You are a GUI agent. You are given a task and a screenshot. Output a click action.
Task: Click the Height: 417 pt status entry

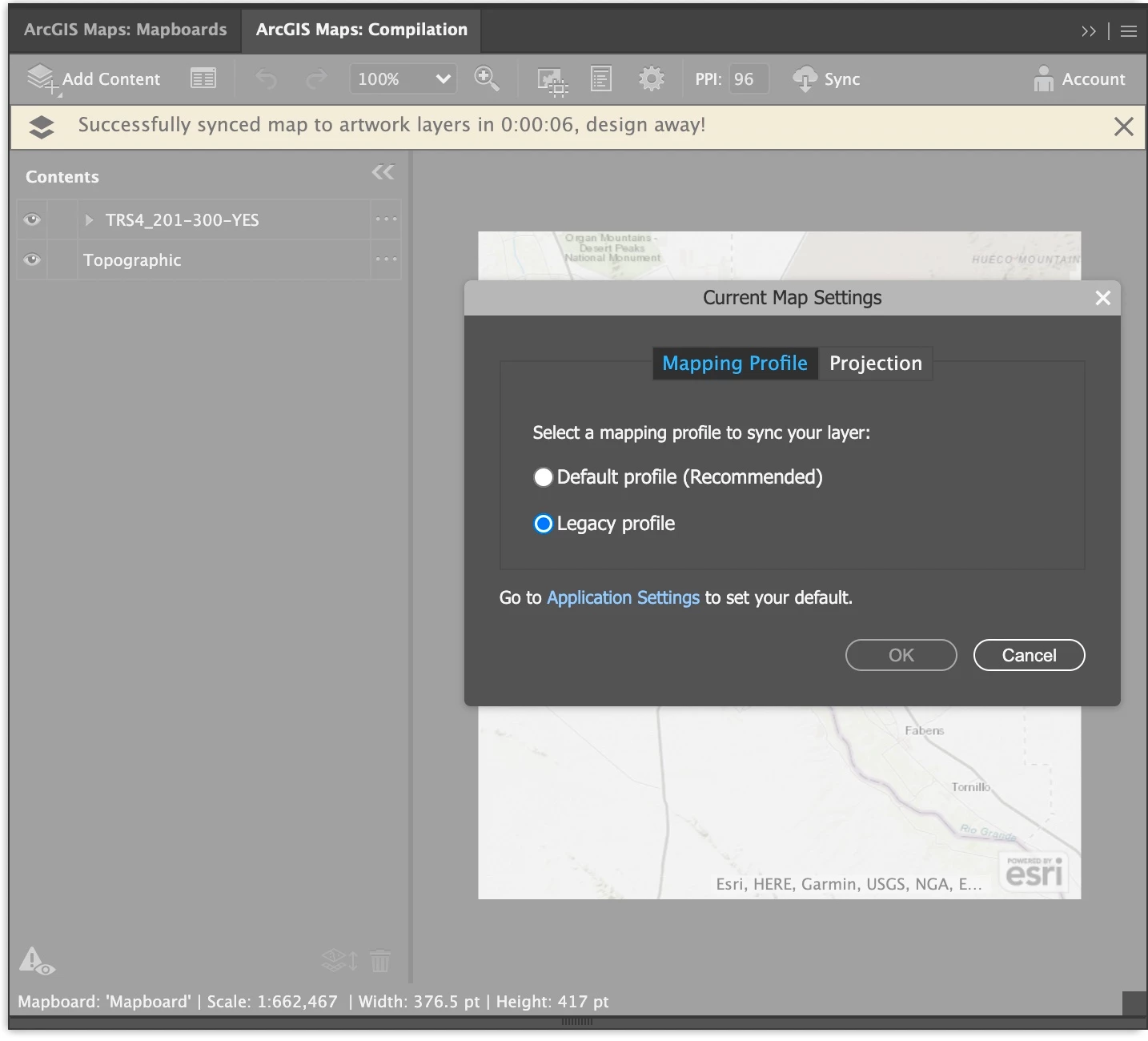pos(552,1002)
